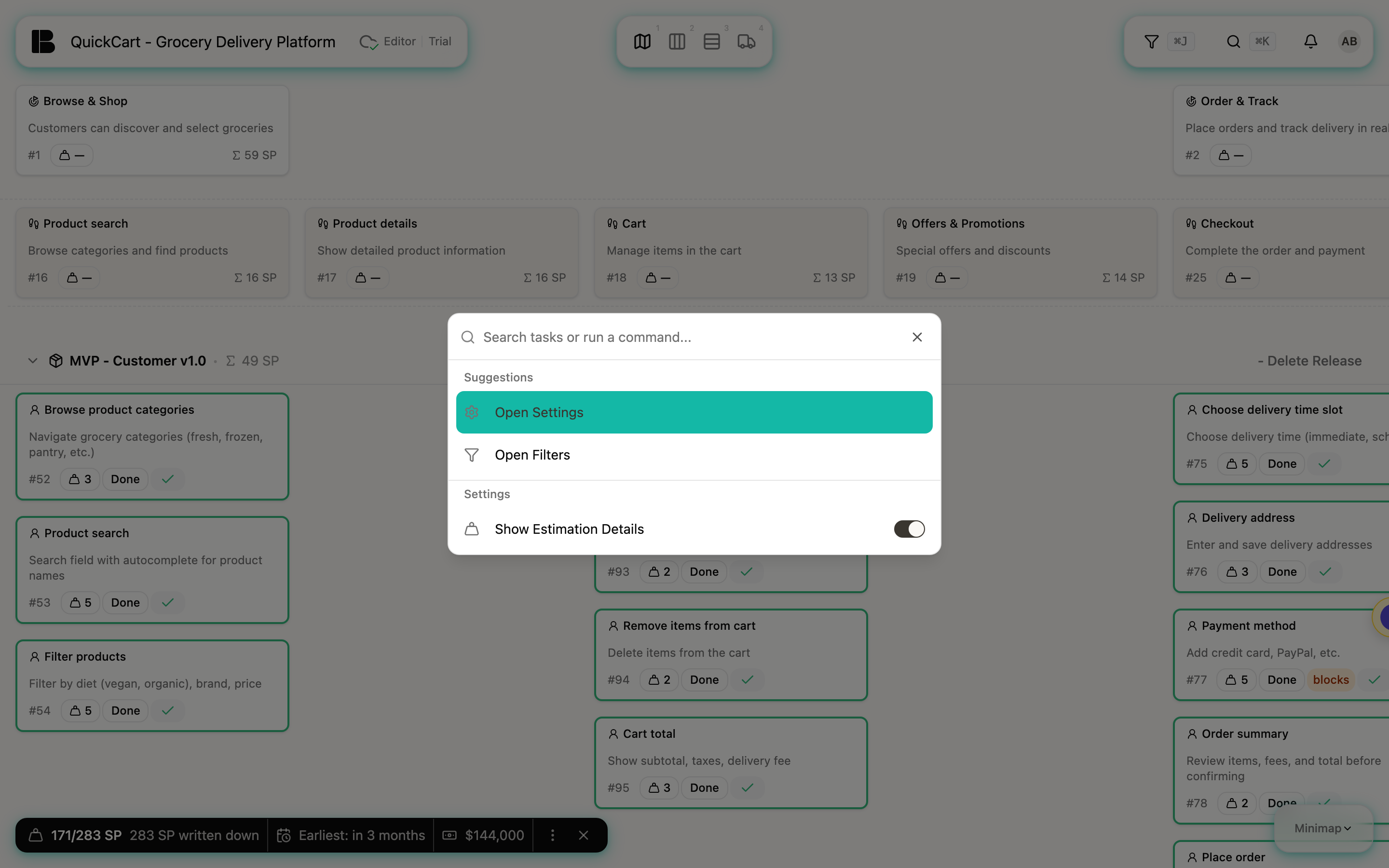Open Product details activity title
This screenshot has width=1389, height=868.
375,223
